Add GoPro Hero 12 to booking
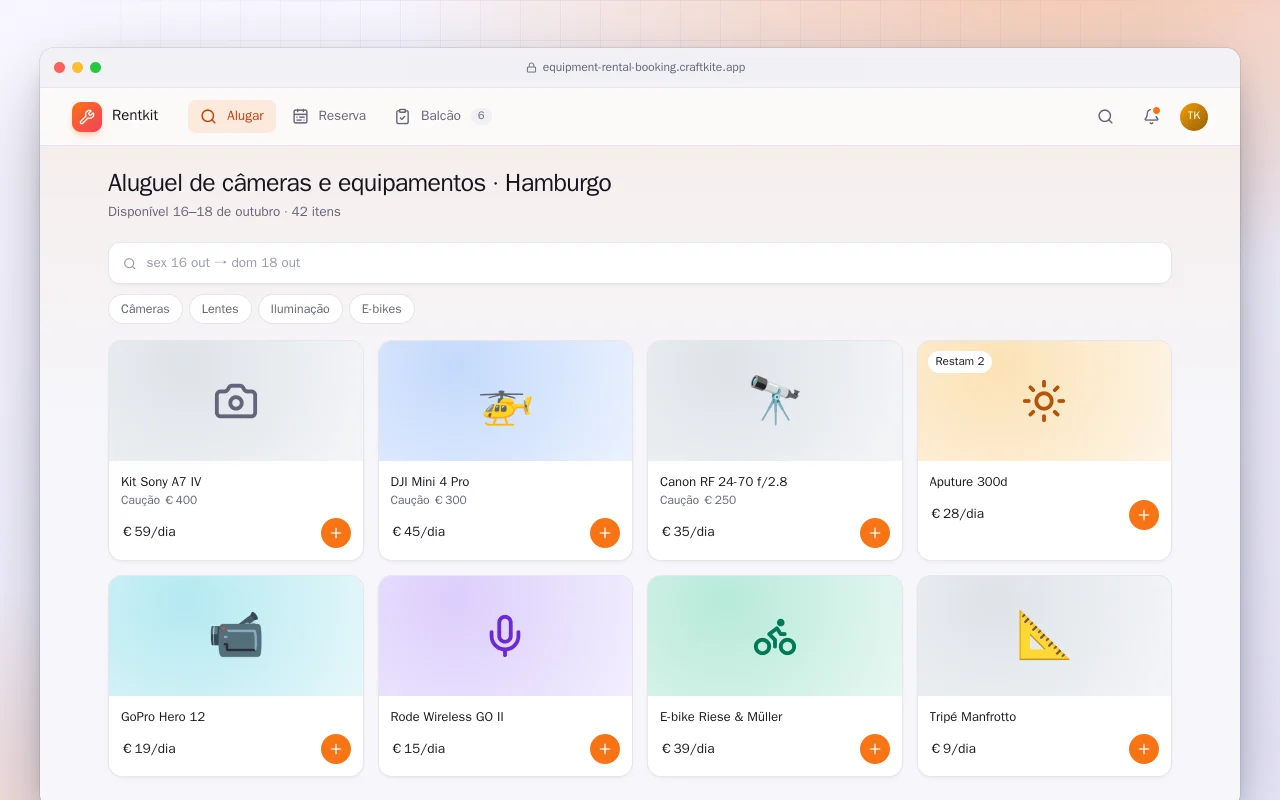Viewport: 1280px width, 800px height. tap(336, 749)
